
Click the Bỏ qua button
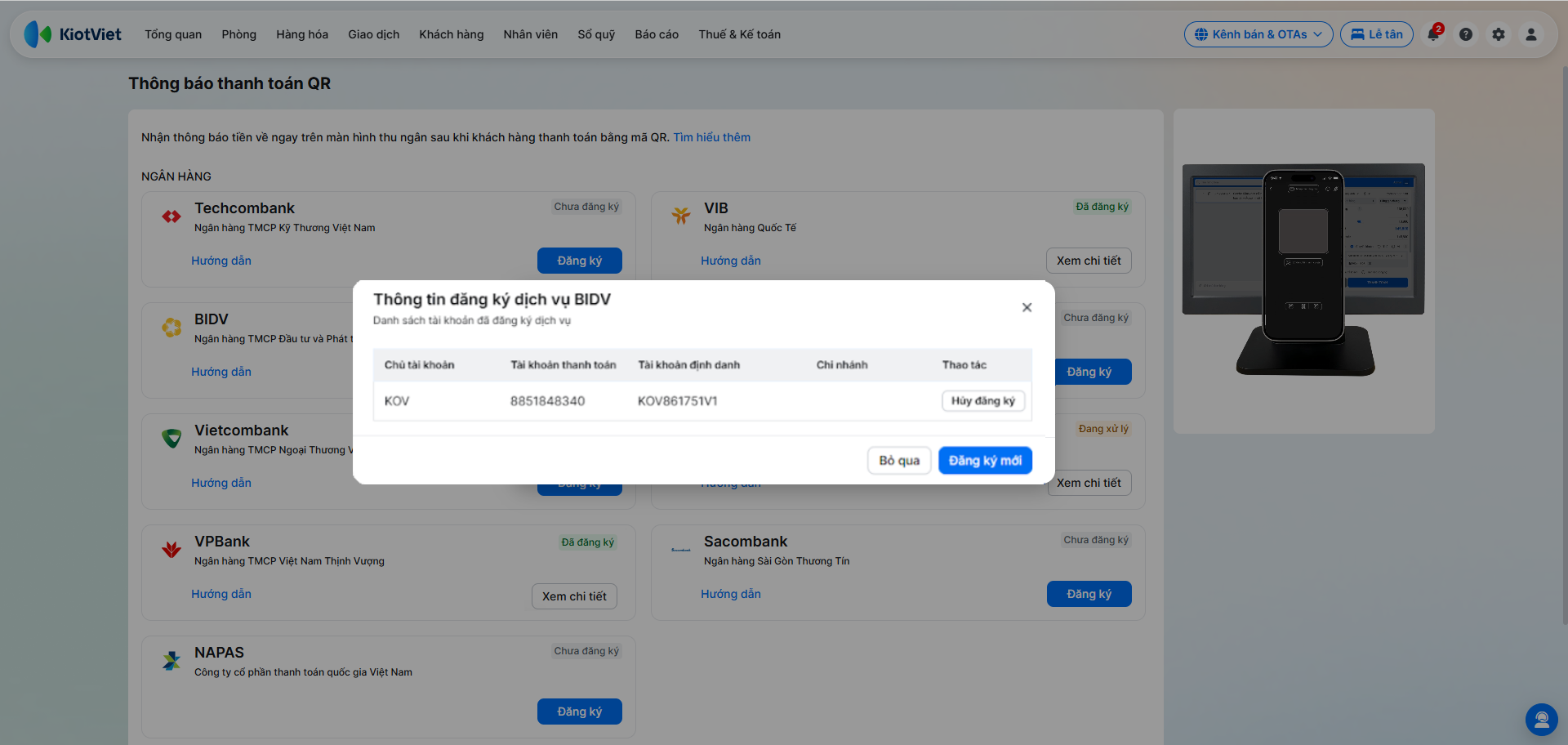[899, 461]
